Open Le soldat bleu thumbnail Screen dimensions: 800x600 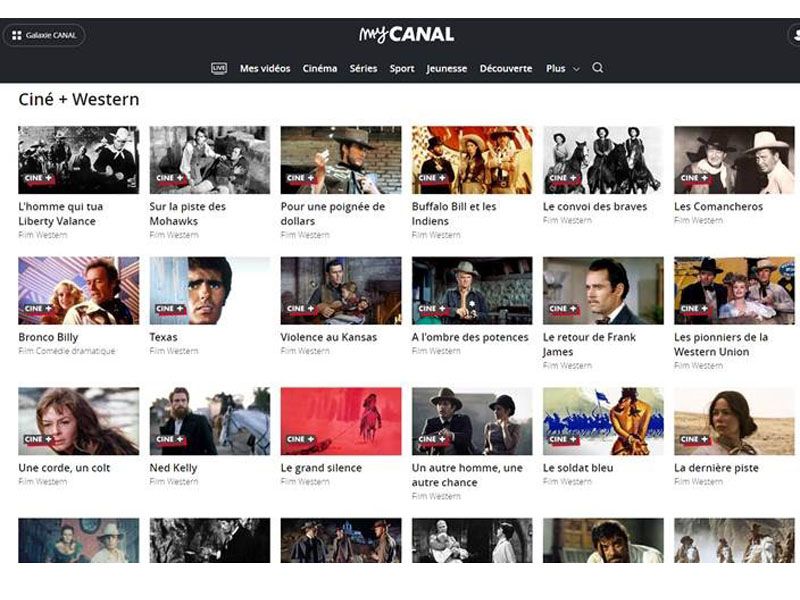click(x=603, y=421)
